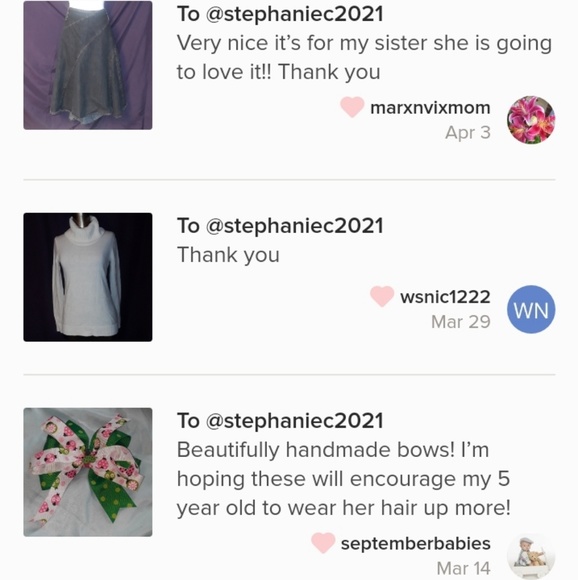Select the 'Beautifully handmade bows' comment text

click(x=344, y=479)
